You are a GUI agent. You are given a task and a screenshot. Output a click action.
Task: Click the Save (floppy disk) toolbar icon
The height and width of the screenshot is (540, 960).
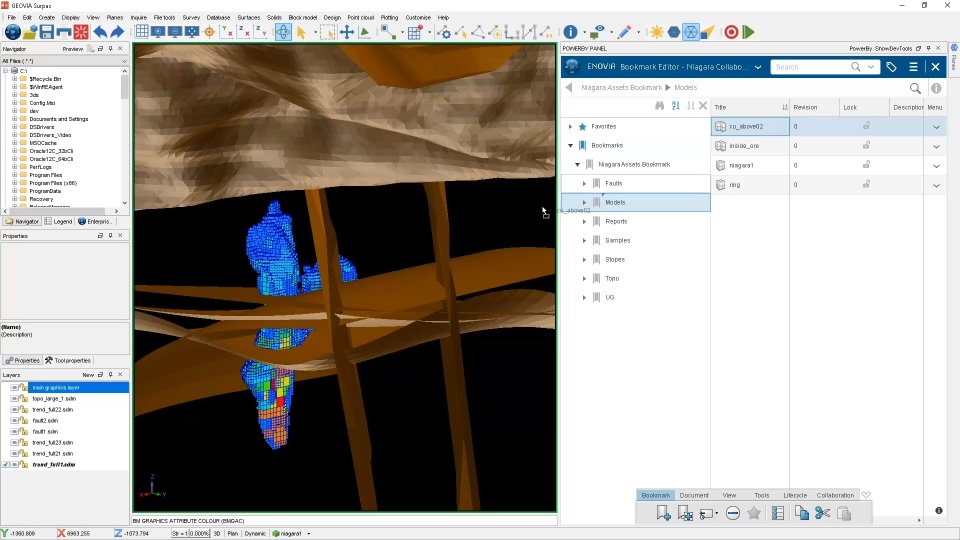(47, 32)
